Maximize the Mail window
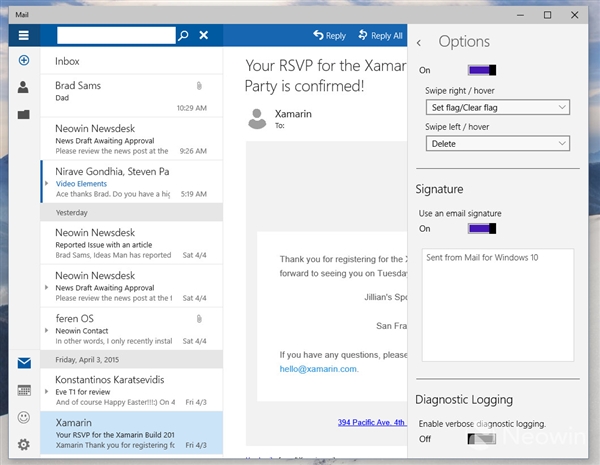 click(x=548, y=15)
